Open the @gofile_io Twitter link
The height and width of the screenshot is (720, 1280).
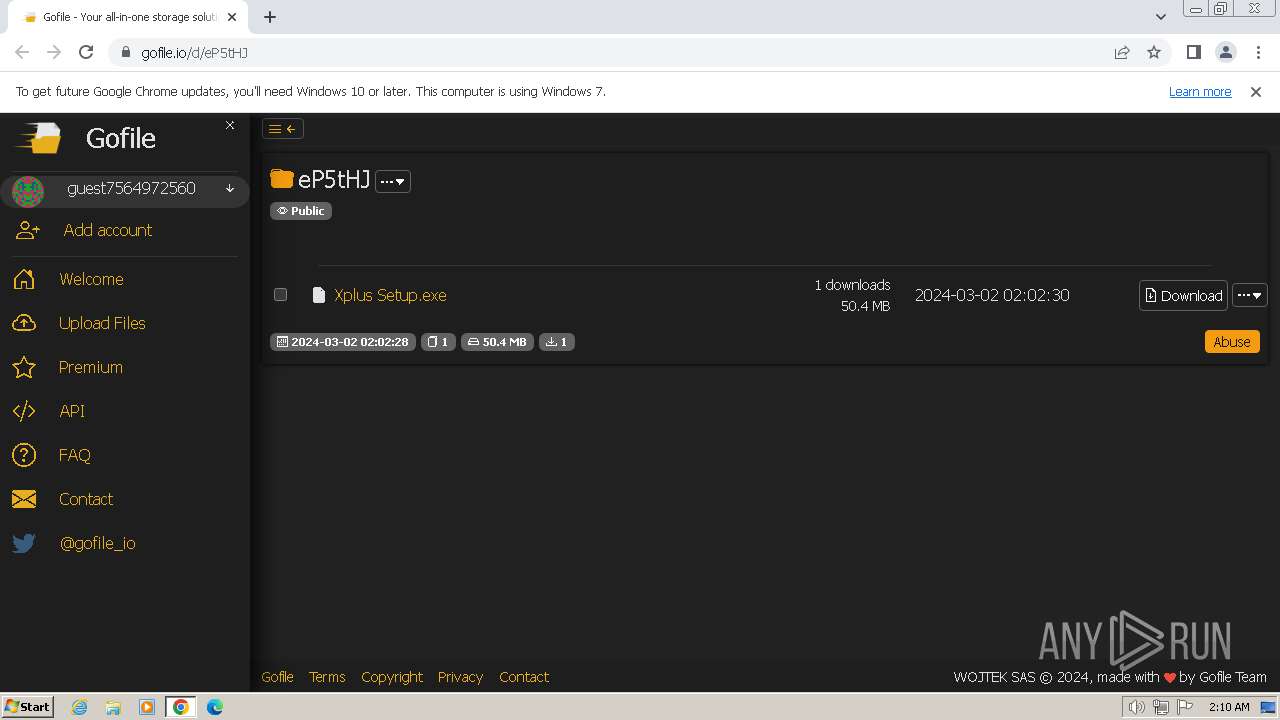click(97, 543)
